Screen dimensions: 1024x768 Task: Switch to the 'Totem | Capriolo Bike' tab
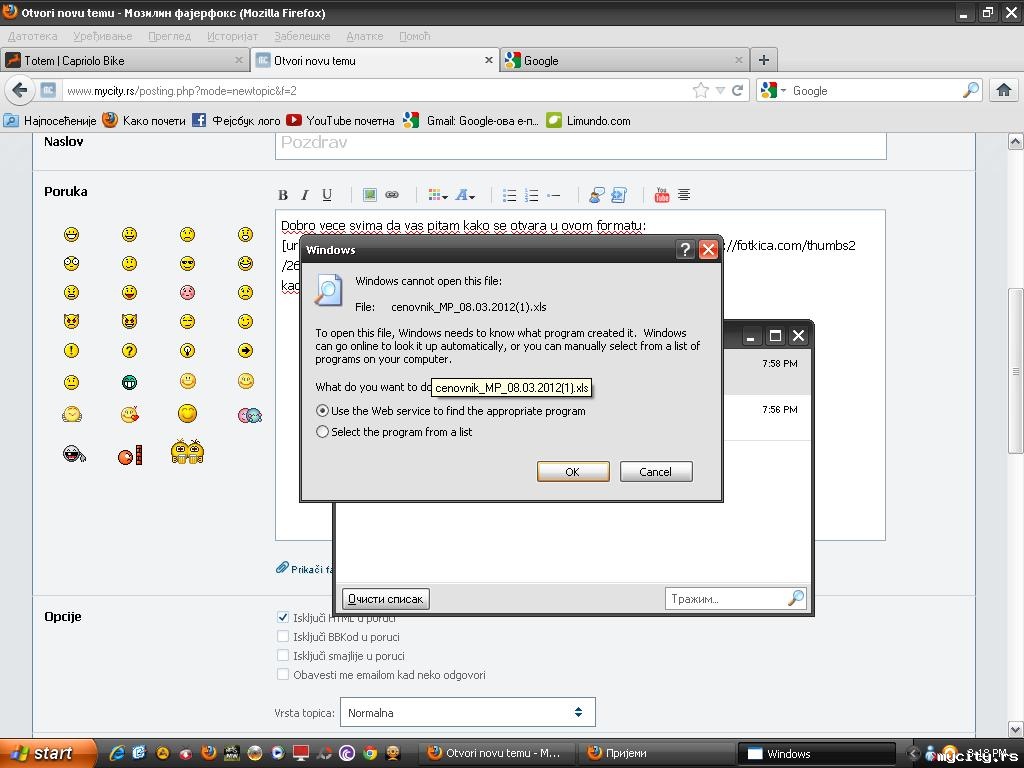(x=125, y=61)
